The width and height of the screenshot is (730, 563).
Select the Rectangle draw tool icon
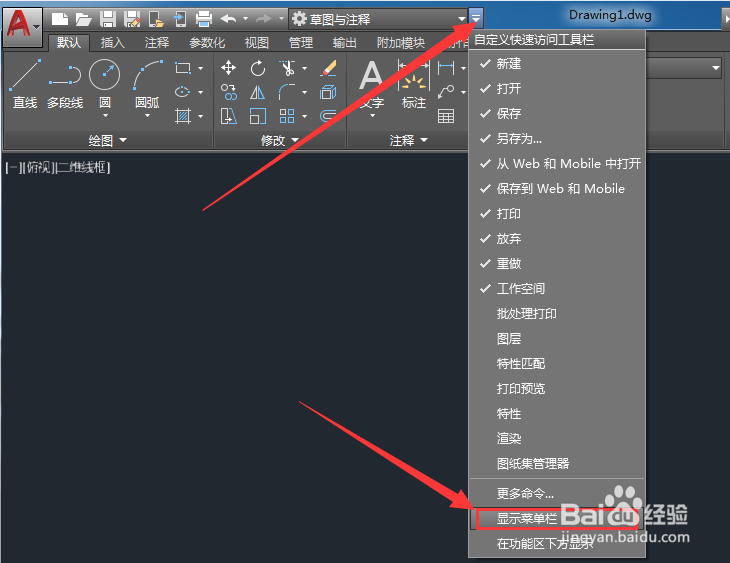(182, 68)
